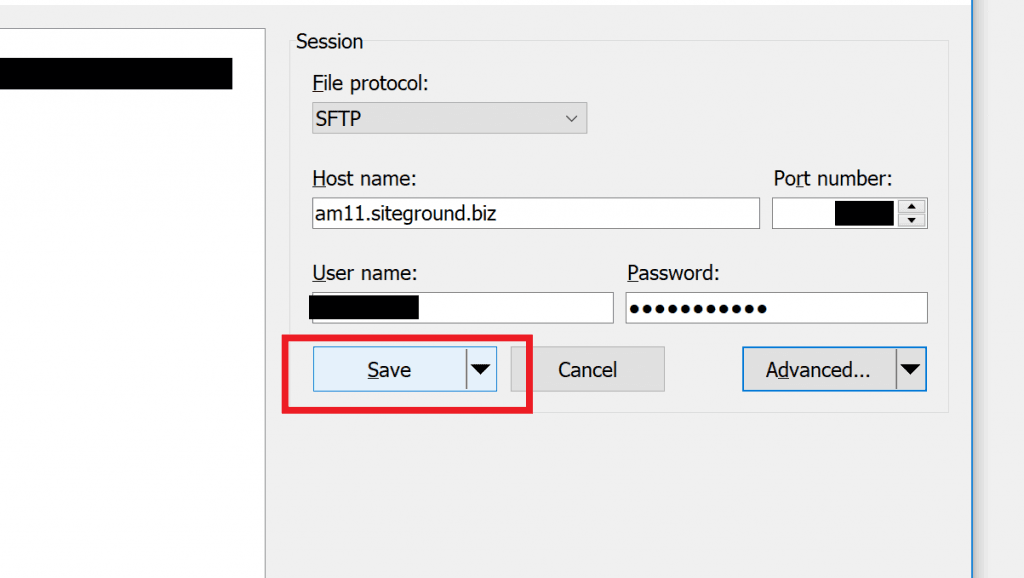Viewport: 1024px width, 578px height.
Task: Open the Advanced button dropdown arrow
Action: 910,369
